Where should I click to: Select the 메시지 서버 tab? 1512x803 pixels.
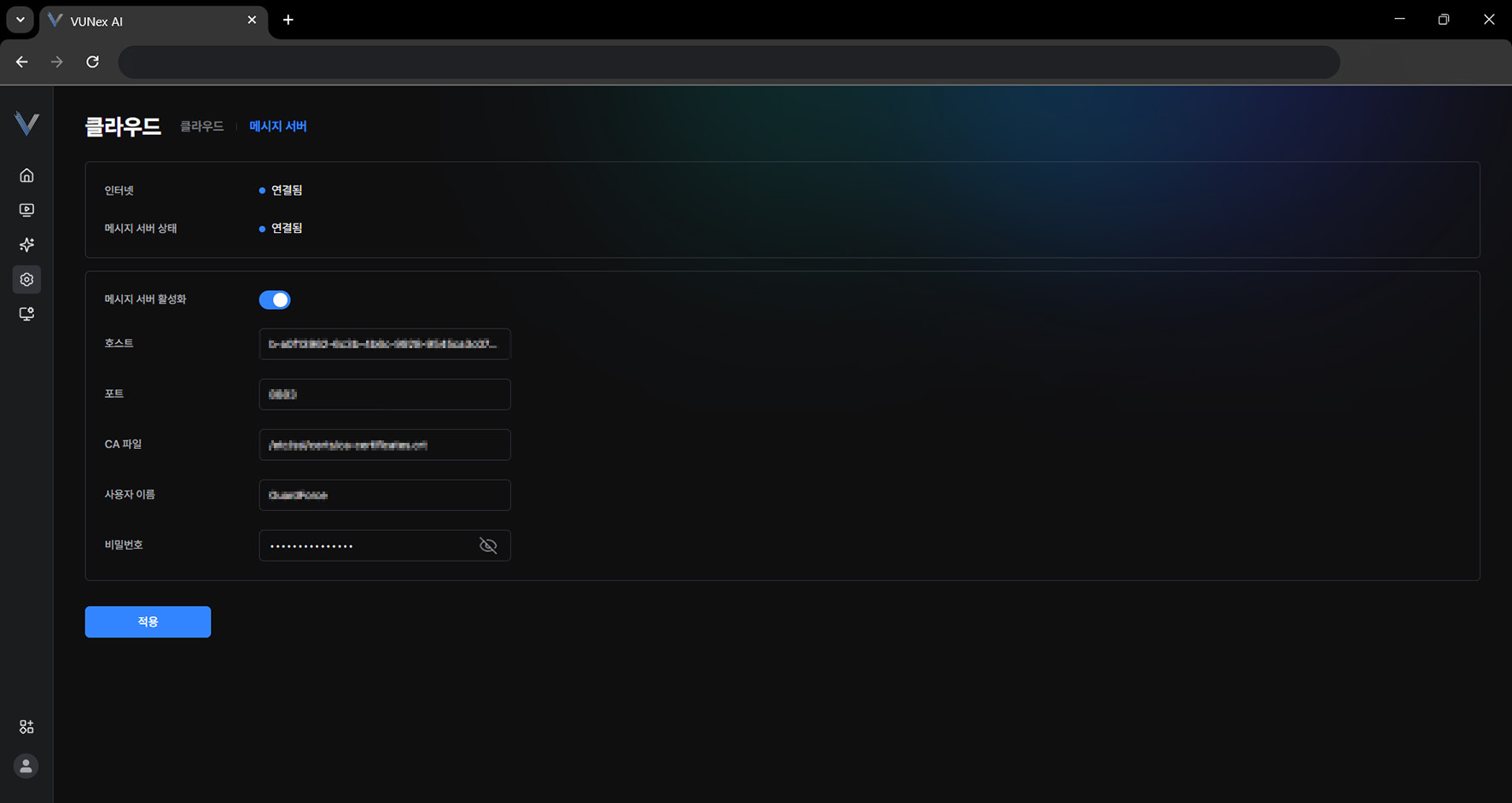coord(278,126)
